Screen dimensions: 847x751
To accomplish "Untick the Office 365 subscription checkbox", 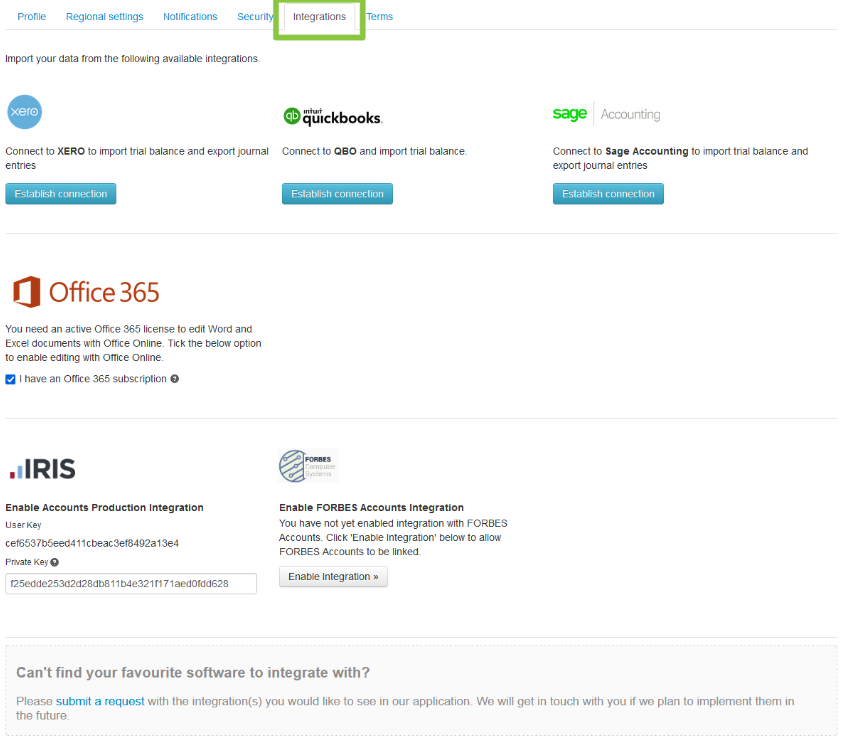I will (11, 380).
